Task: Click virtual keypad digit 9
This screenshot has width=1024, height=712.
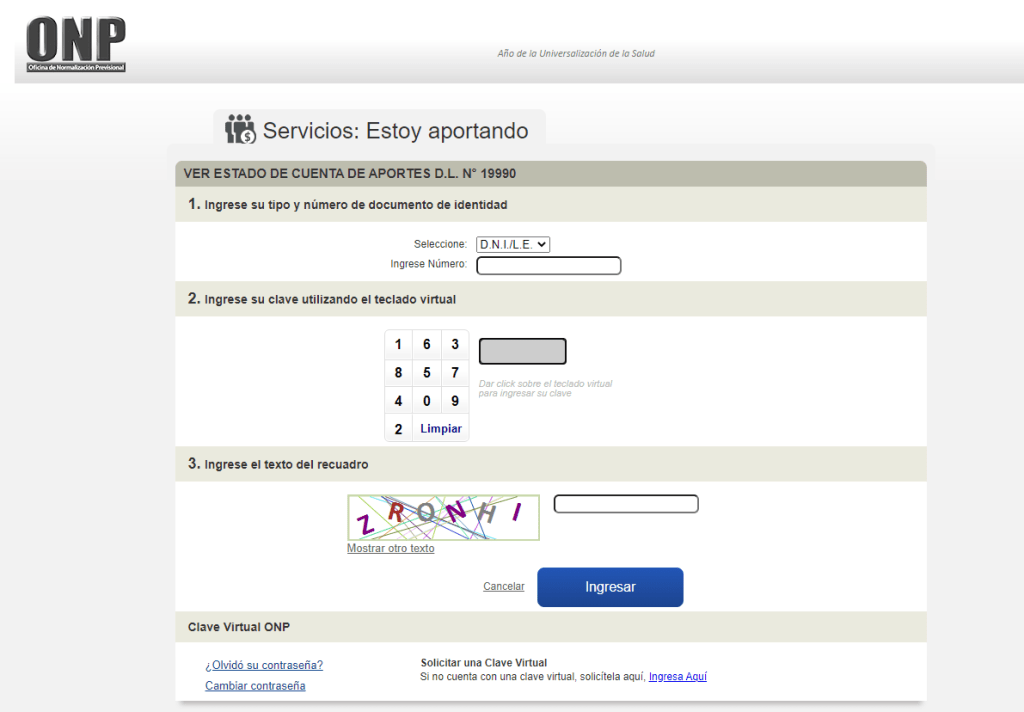Action: pos(455,401)
